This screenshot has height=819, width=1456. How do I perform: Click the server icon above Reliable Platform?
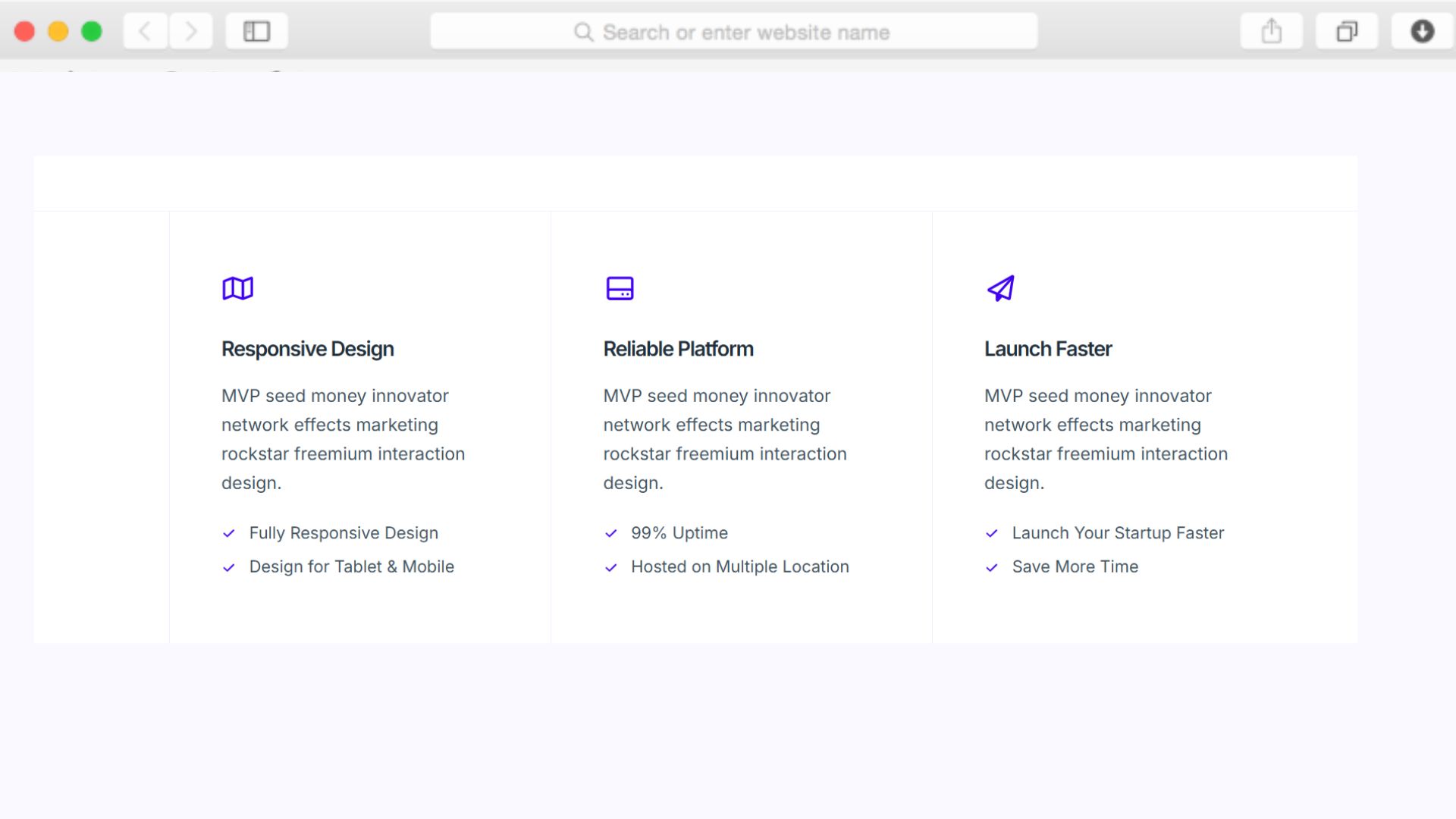click(620, 288)
